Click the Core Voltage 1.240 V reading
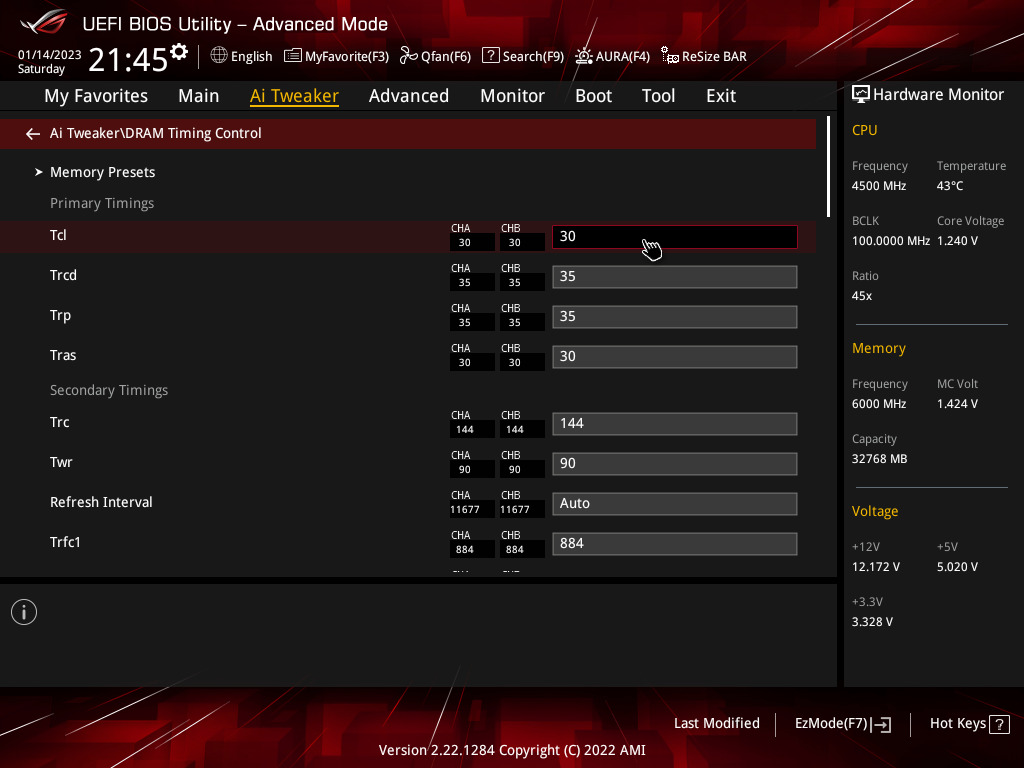The height and width of the screenshot is (768, 1024). (957, 241)
